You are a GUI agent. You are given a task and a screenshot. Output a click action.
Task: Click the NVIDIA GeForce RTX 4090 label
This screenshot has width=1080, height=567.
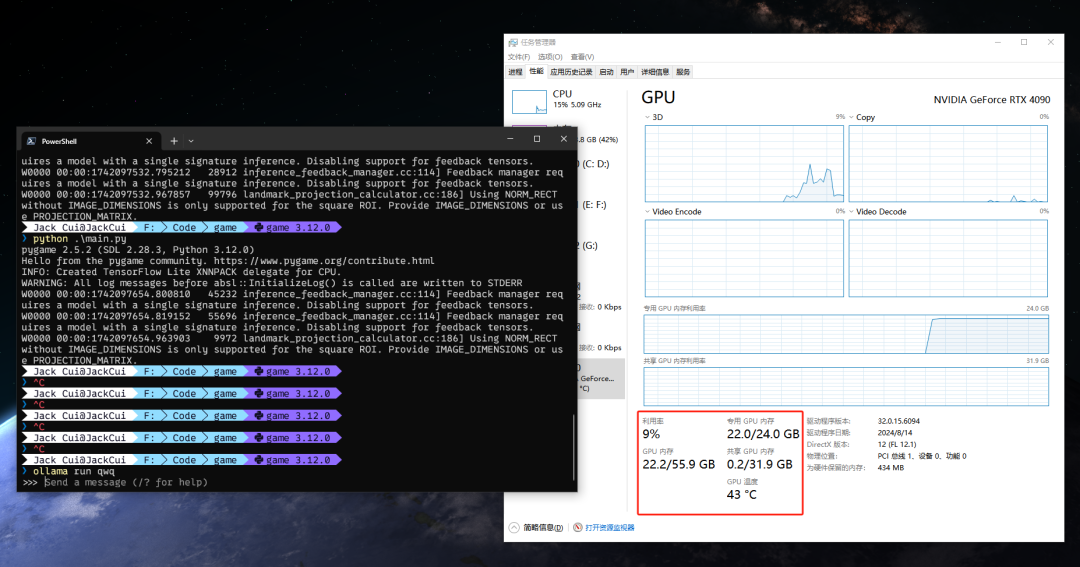tap(992, 100)
